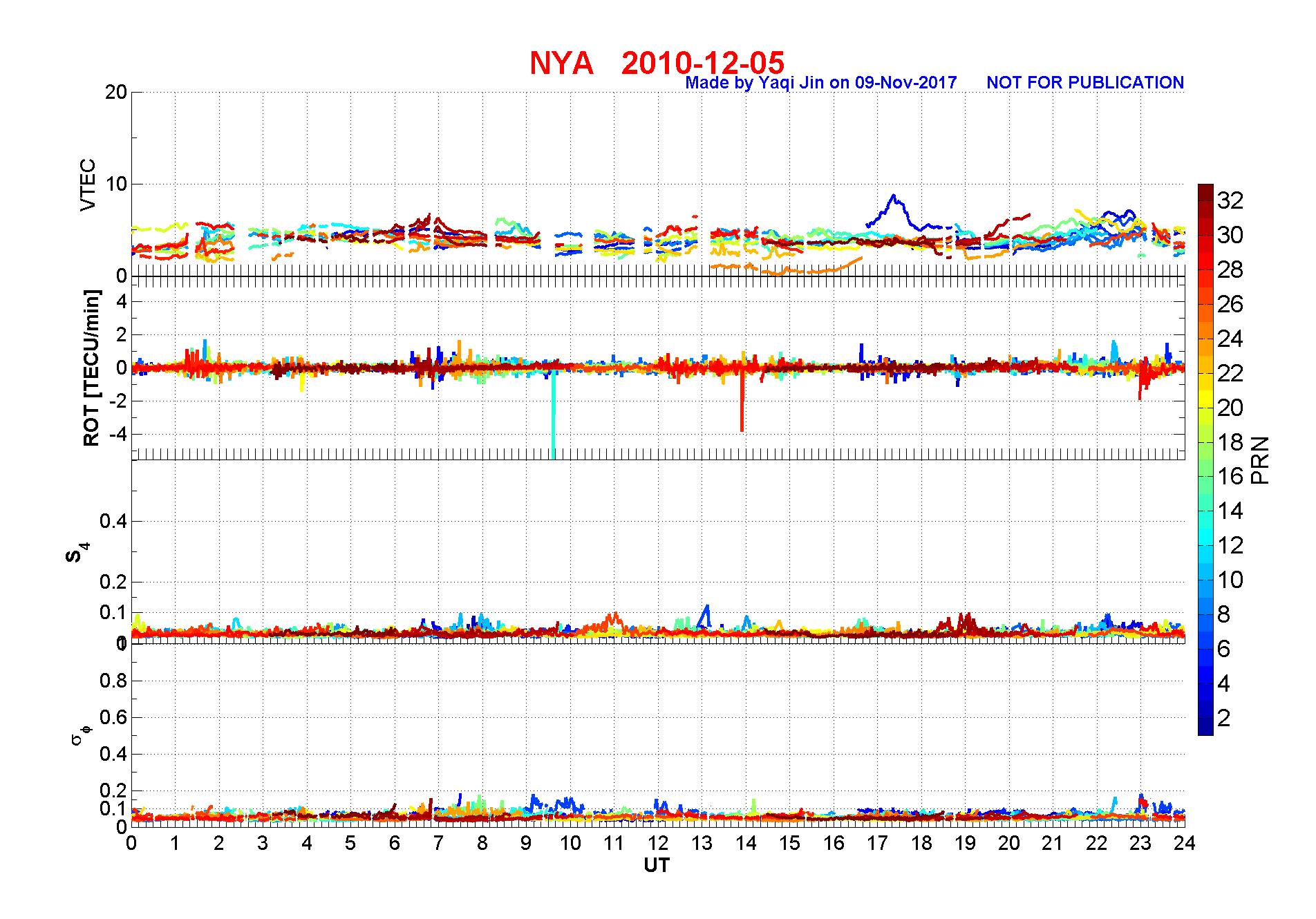
Task: Select the "6" tick on the PRN colorbar
Action: (x=1224, y=649)
